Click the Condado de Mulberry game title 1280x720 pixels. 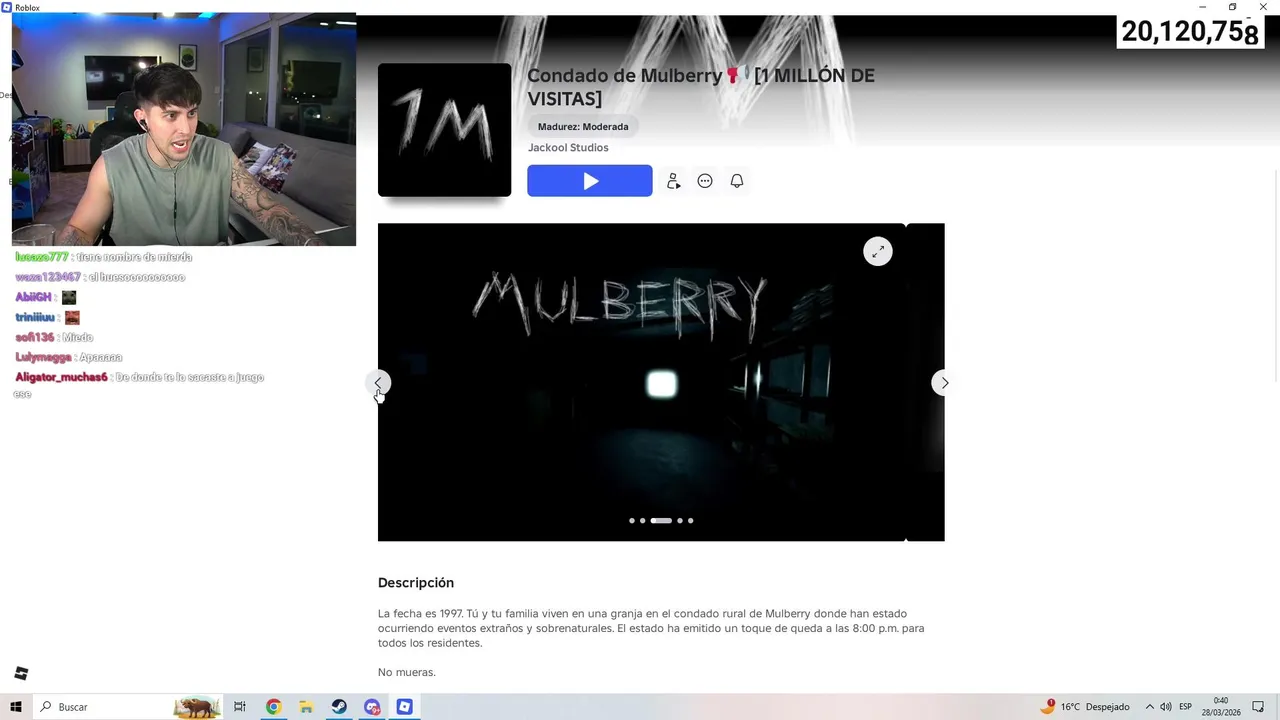[701, 87]
